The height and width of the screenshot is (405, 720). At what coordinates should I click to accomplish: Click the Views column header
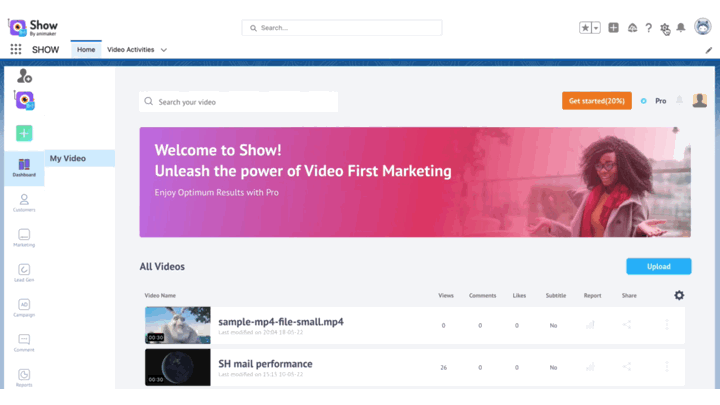(445, 295)
